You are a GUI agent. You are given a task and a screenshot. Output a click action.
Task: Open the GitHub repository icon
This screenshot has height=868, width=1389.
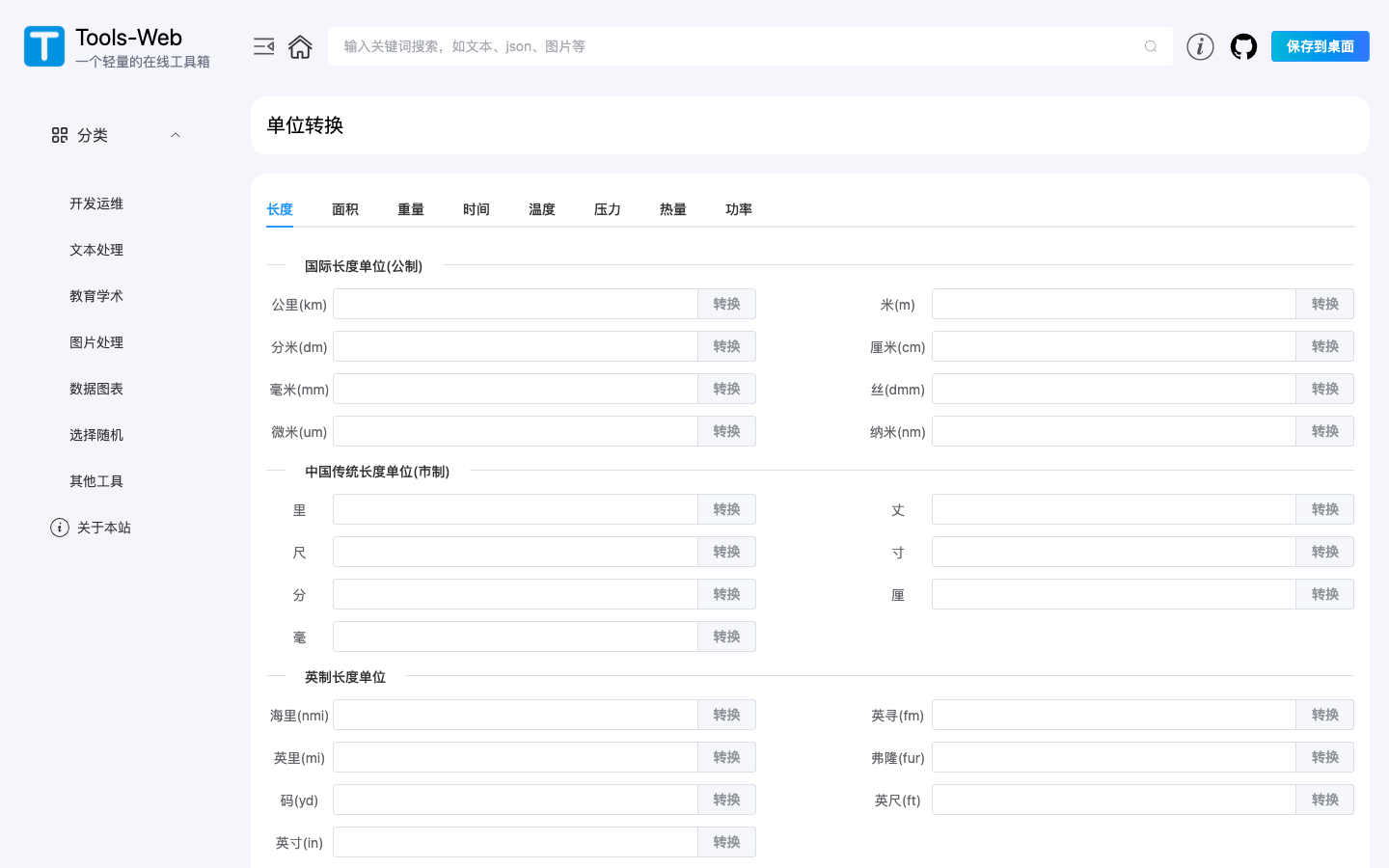(x=1243, y=45)
